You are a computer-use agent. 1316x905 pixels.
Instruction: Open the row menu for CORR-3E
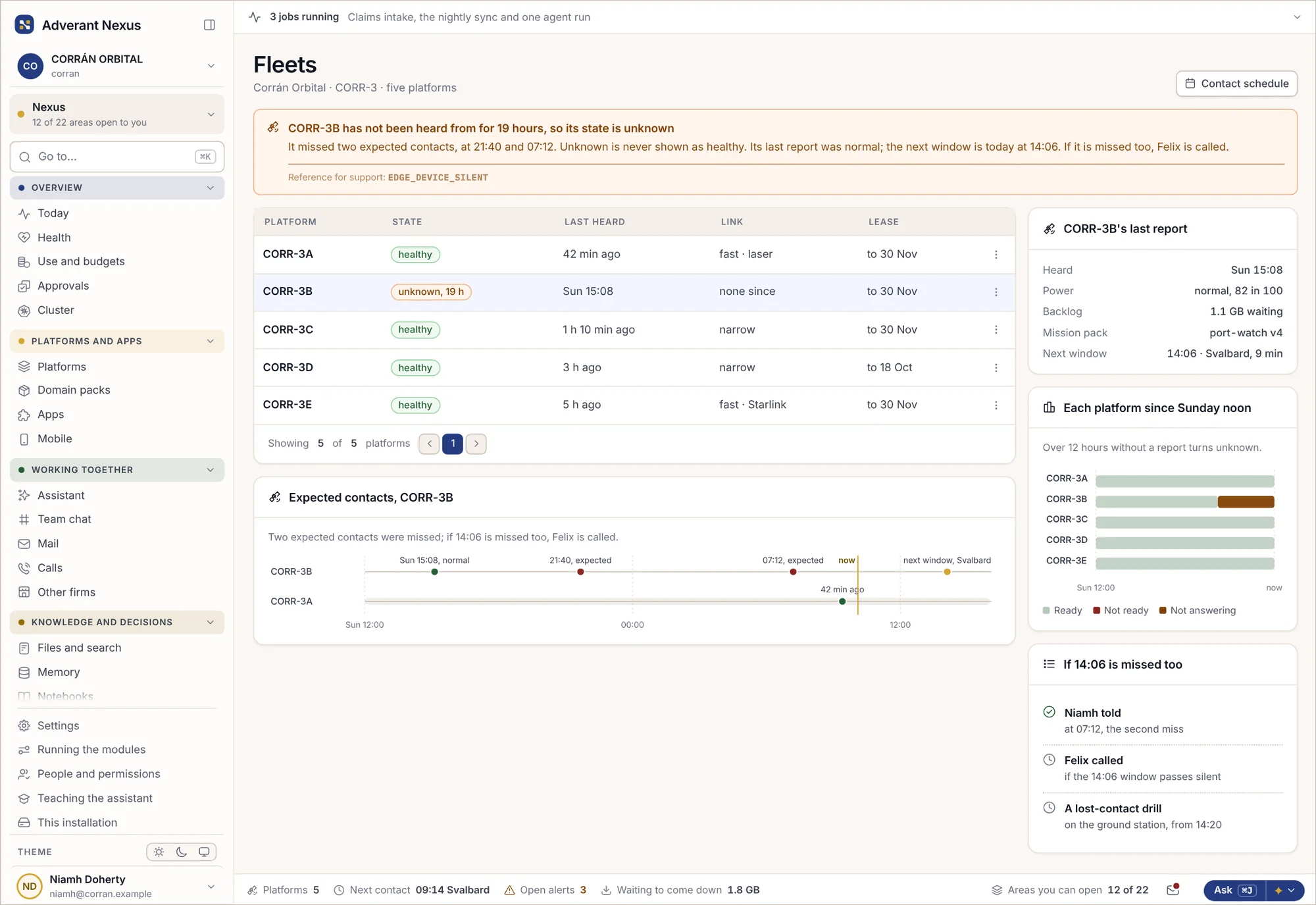coord(996,405)
